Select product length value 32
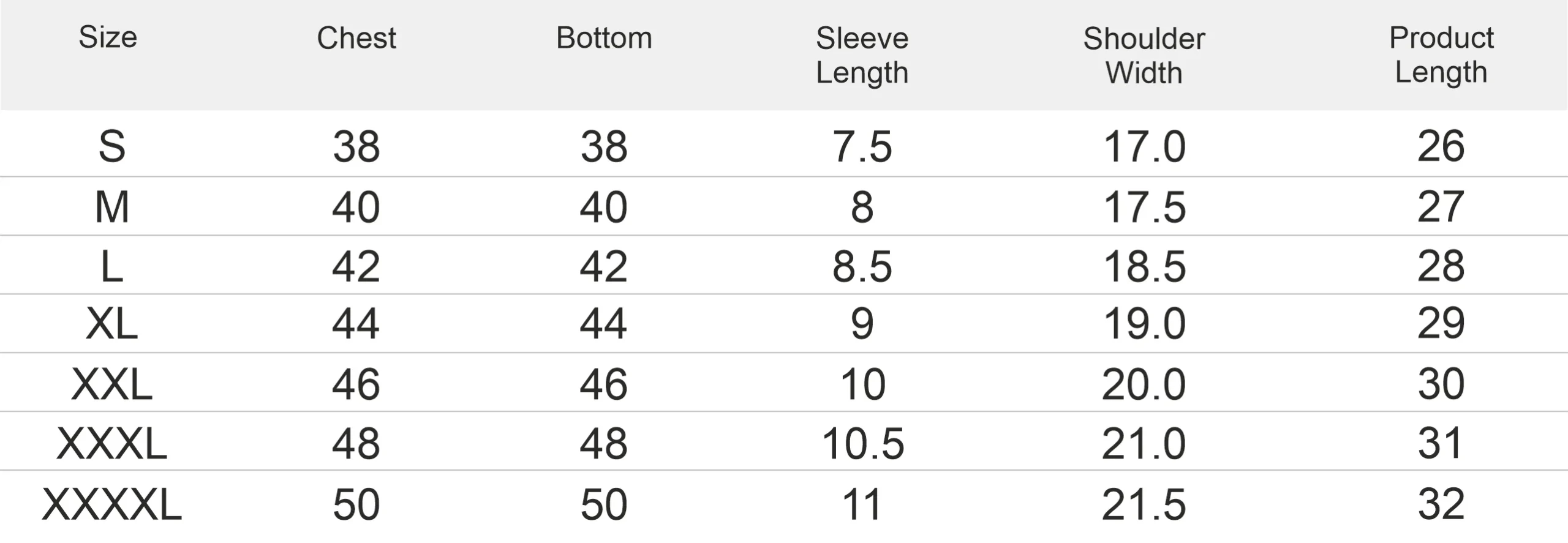Viewport: 1568px width, 543px height. click(x=1441, y=504)
